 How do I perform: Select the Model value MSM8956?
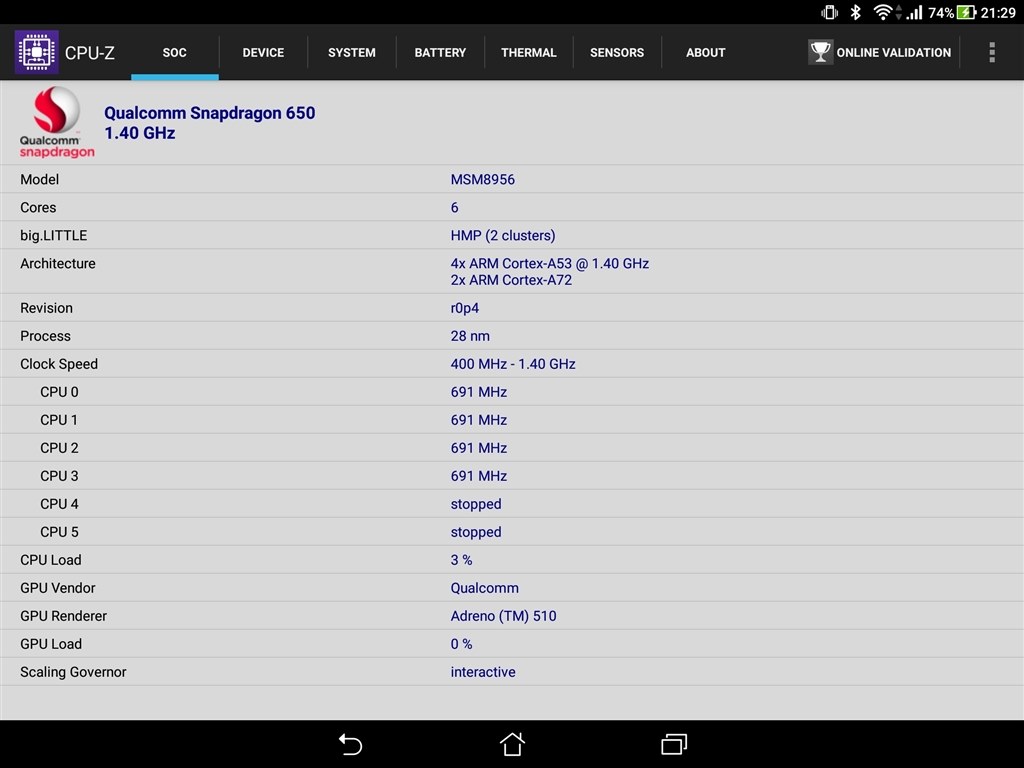click(x=483, y=180)
